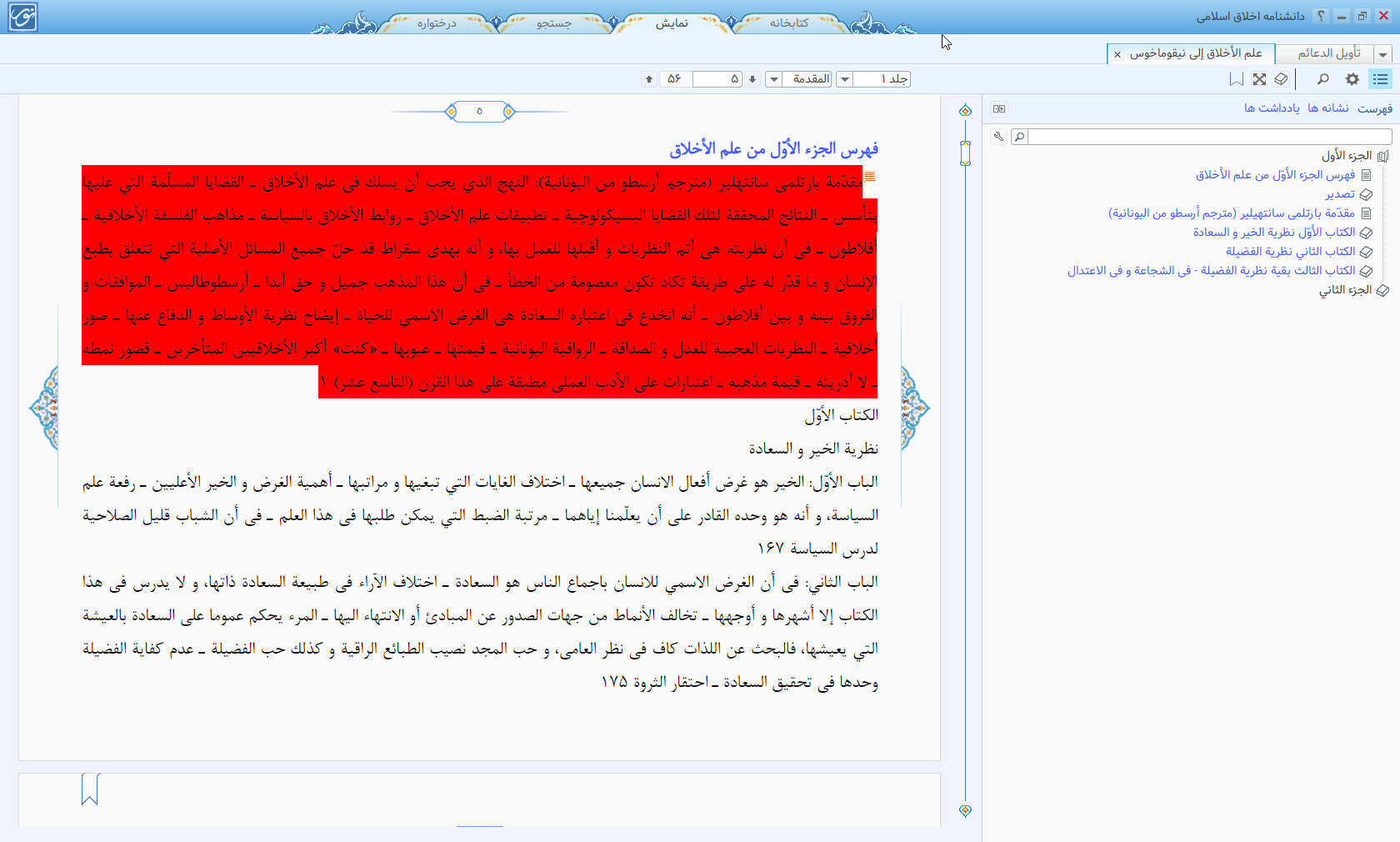Open the نشانه ها bookmarks tab
This screenshot has height=842, width=1400.
[1327, 108]
